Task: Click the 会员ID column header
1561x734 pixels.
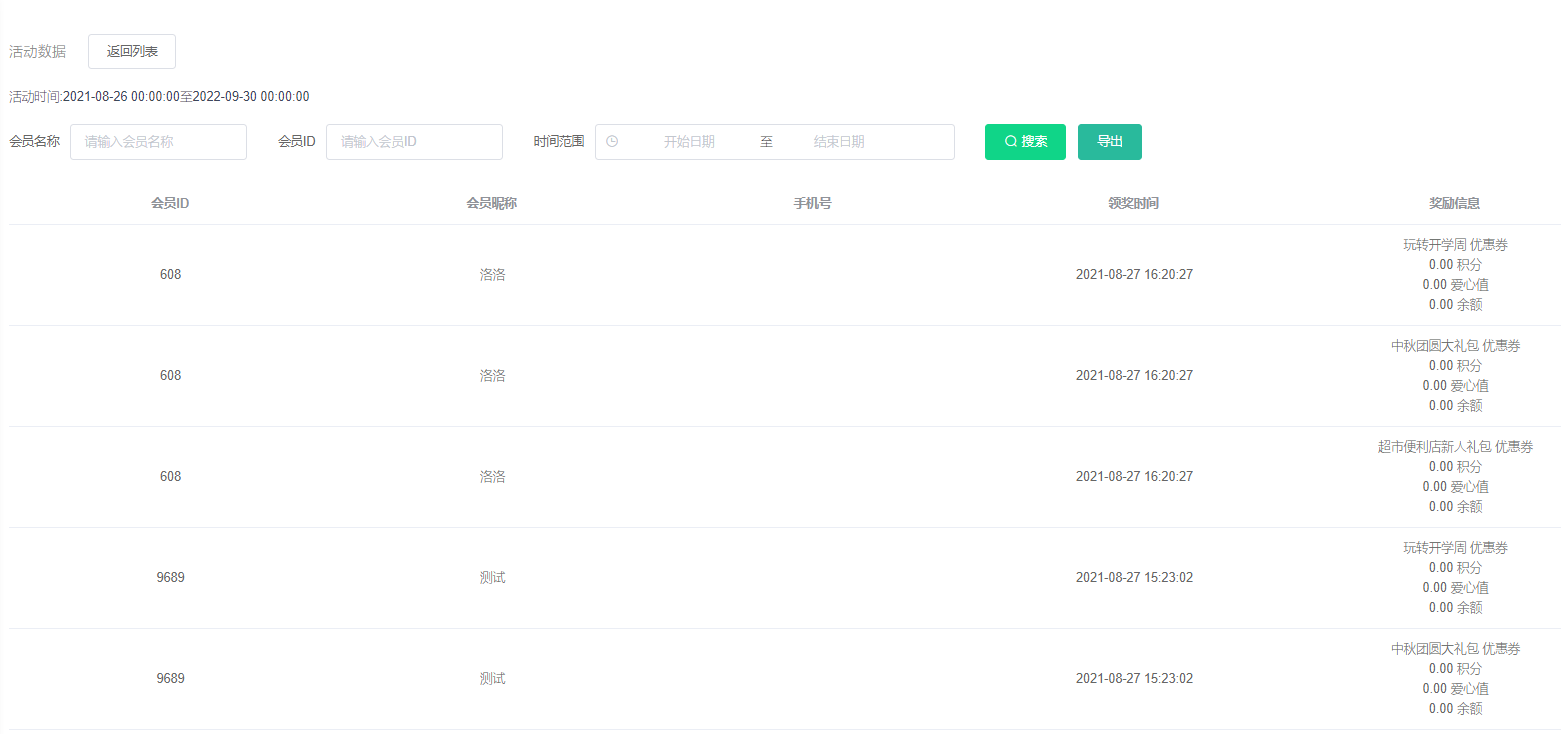Action: coord(171,203)
